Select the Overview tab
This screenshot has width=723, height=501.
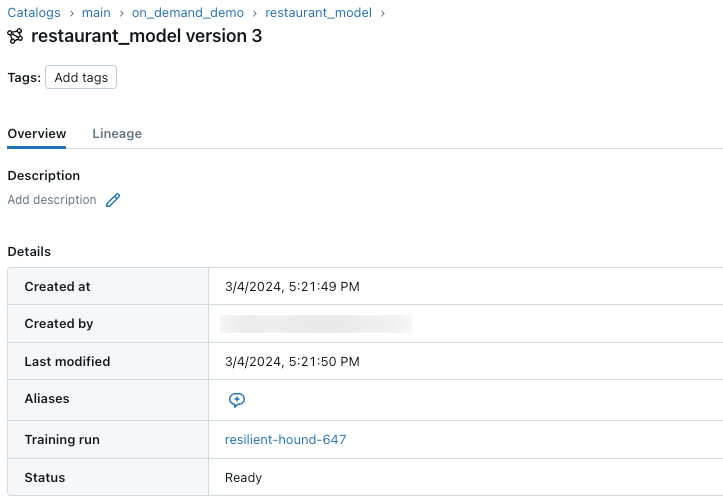(37, 134)
